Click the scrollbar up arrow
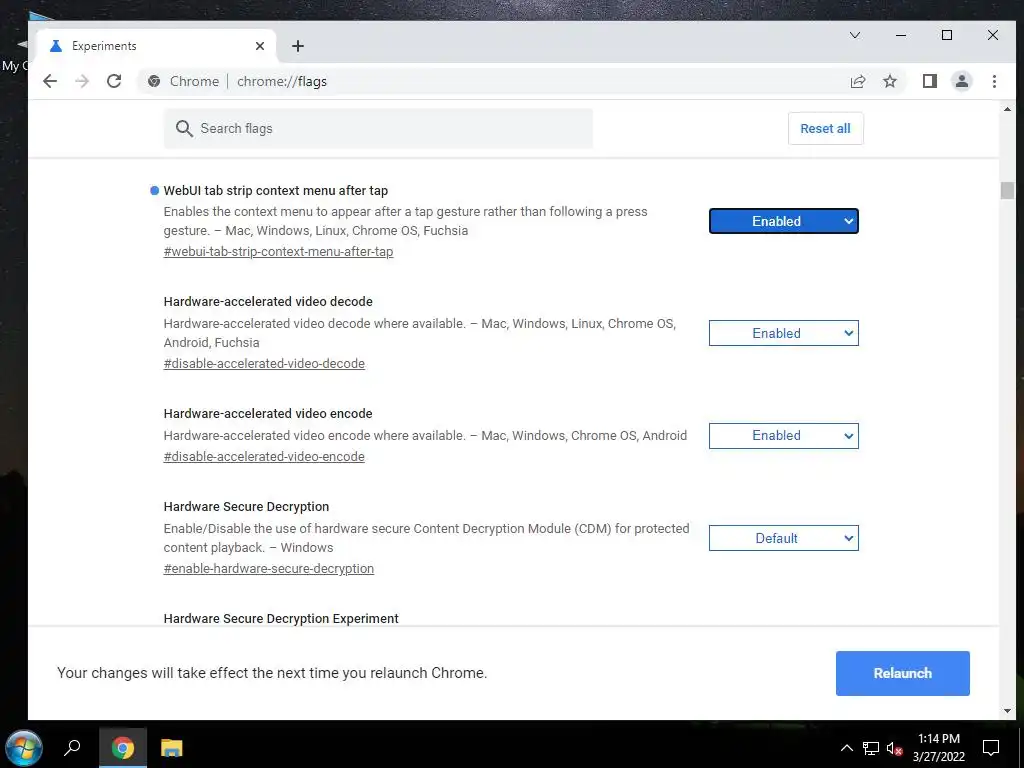This screenshot has height=768, width=1024. coord(1007,109)
